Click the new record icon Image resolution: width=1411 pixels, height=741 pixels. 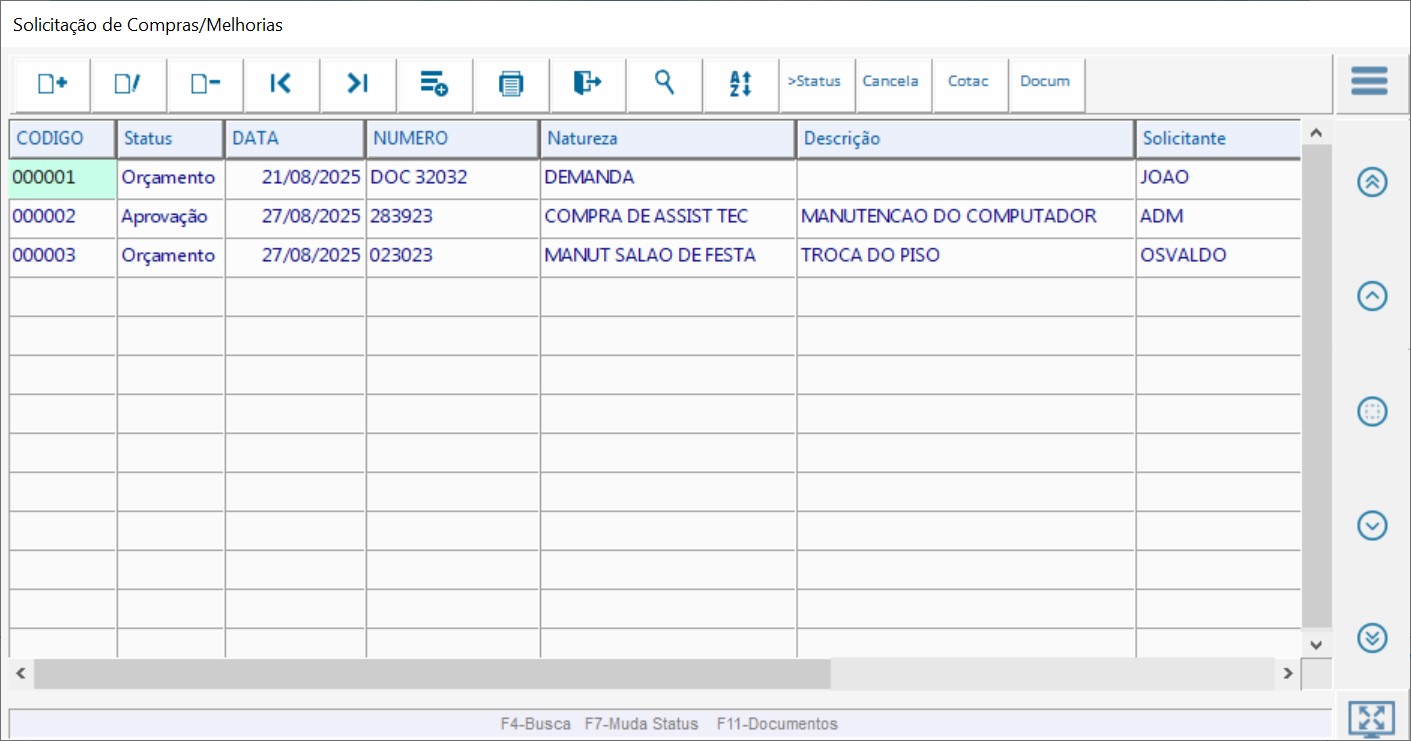point(52,84)
